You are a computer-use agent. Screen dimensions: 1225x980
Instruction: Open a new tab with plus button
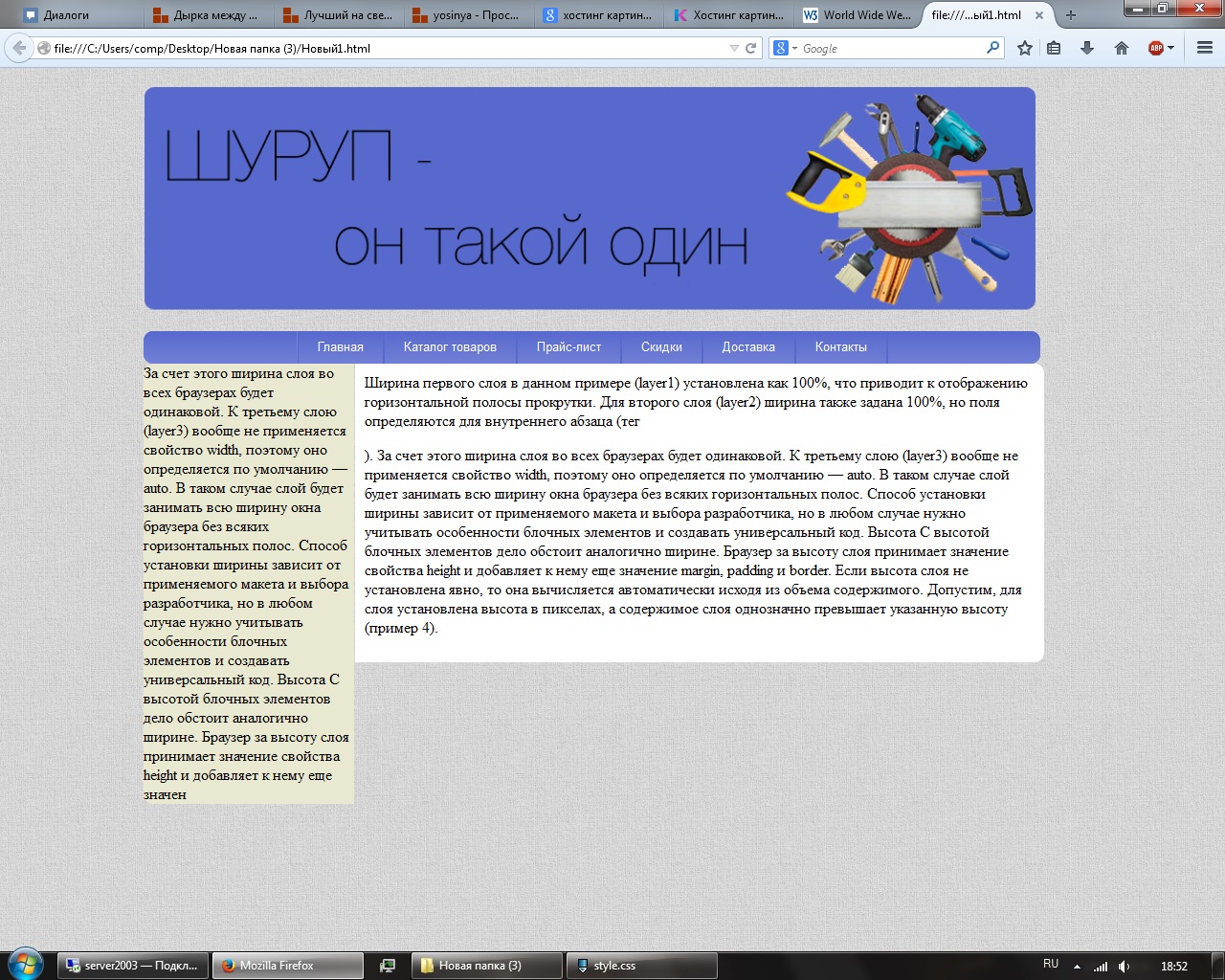pos(1071,15)
